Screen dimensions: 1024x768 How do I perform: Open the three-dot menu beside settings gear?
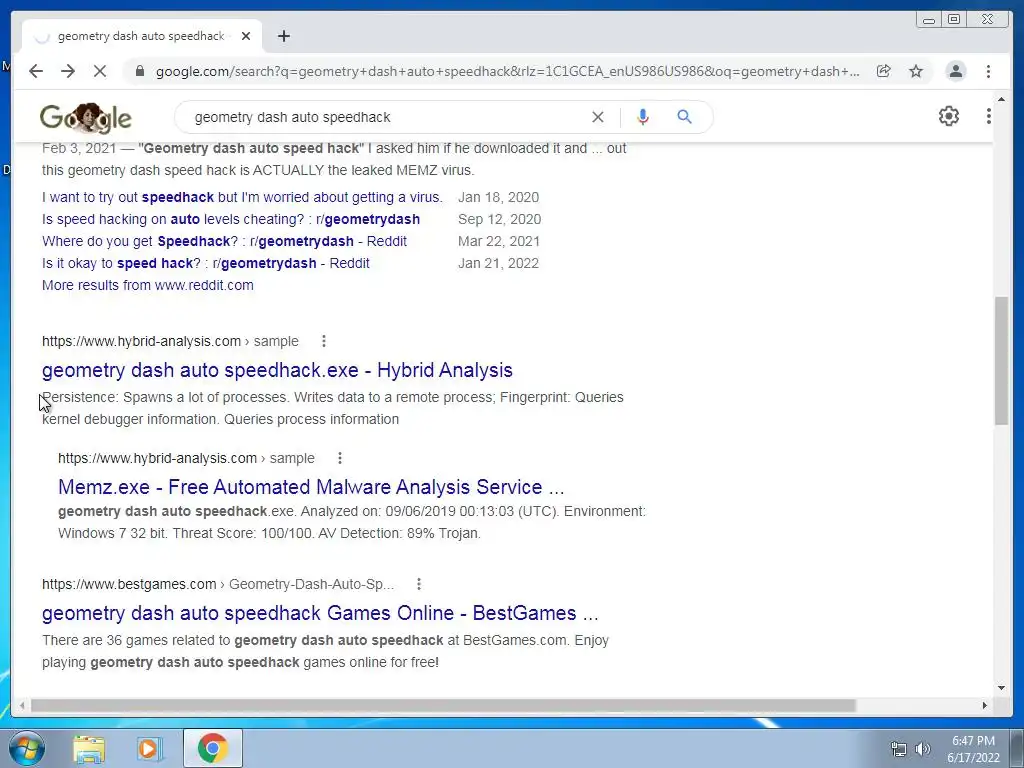[x=988, y=116]
